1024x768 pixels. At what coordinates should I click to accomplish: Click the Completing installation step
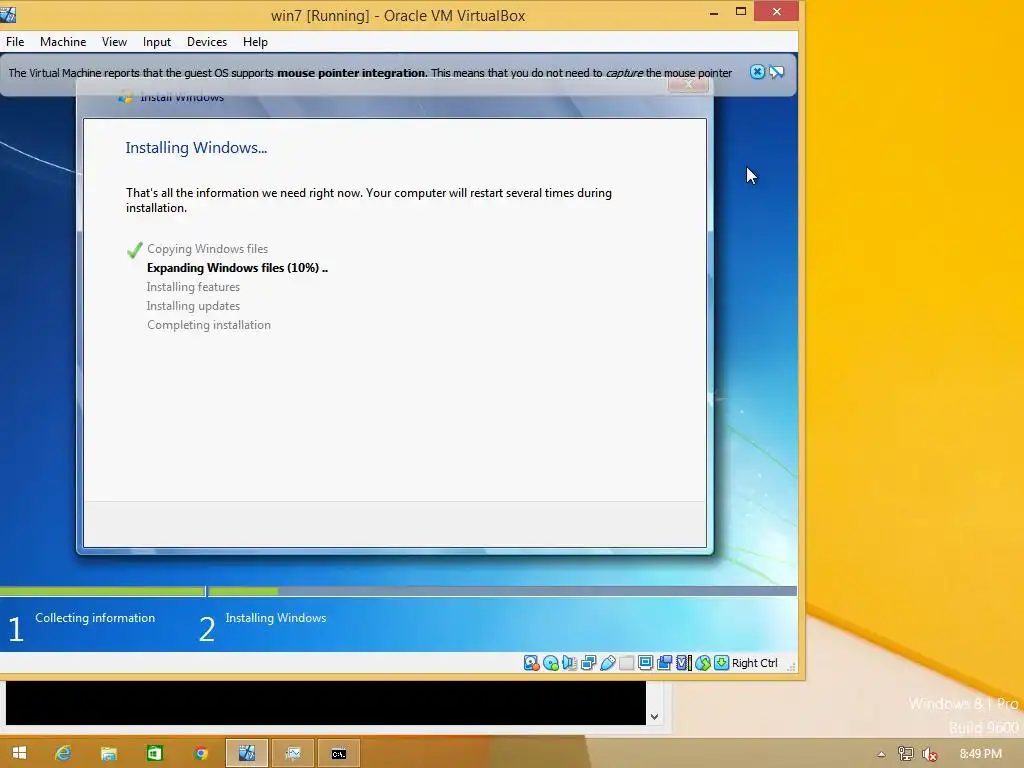pos(209,325)
